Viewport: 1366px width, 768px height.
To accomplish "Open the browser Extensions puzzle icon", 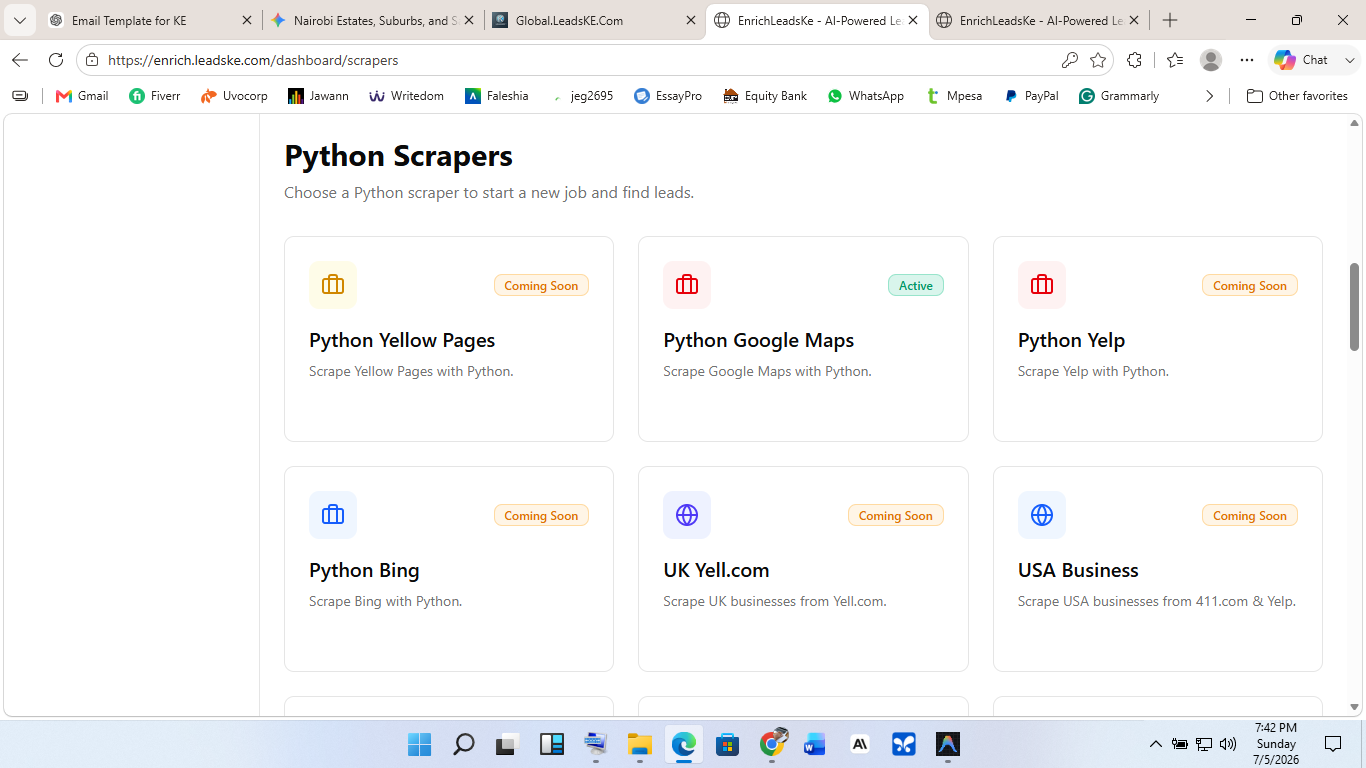I will tap(1134, 60).
